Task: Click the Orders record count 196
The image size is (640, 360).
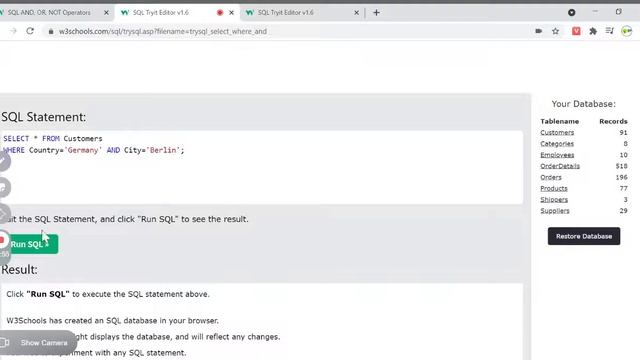Action: (621, 177)
